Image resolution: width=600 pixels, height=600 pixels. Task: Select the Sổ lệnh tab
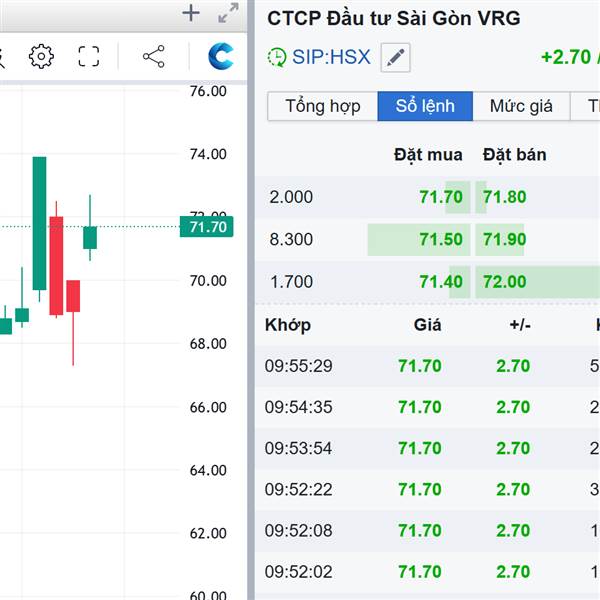(x=425, y=106)
